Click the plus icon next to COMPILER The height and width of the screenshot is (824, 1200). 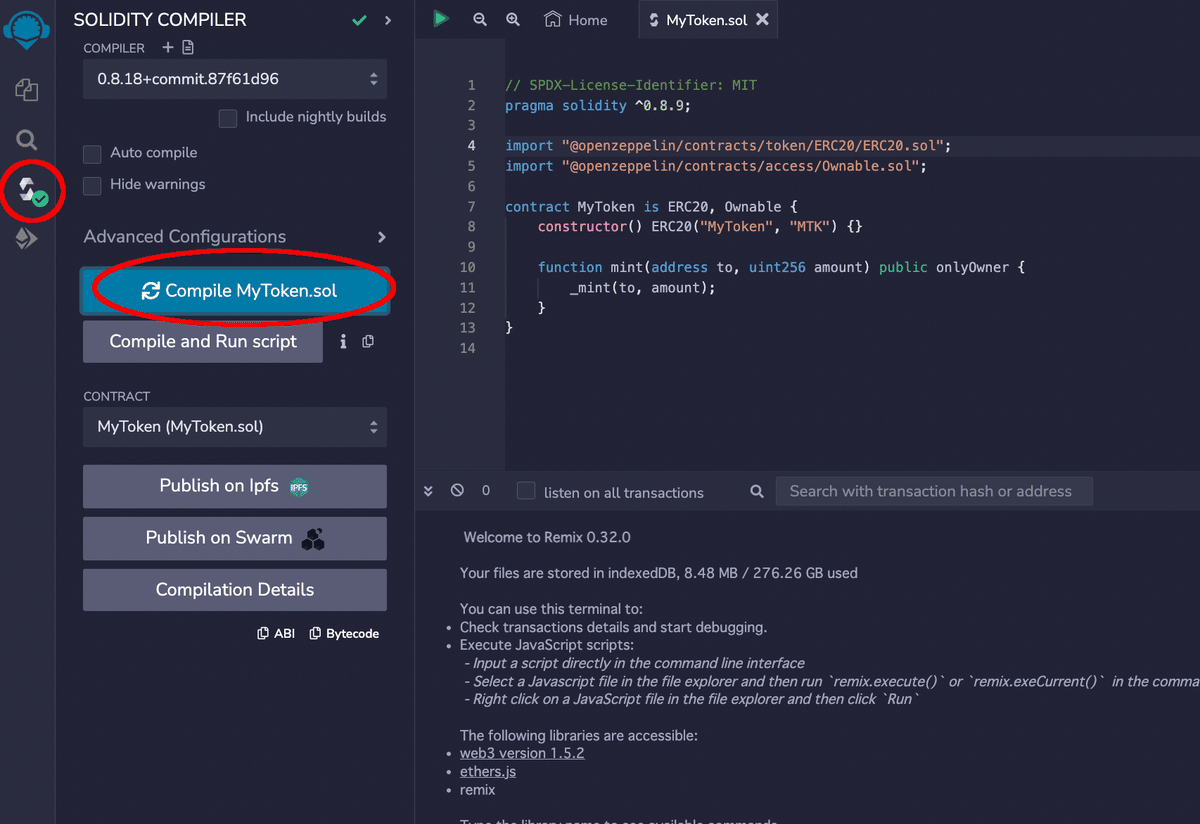168,48
